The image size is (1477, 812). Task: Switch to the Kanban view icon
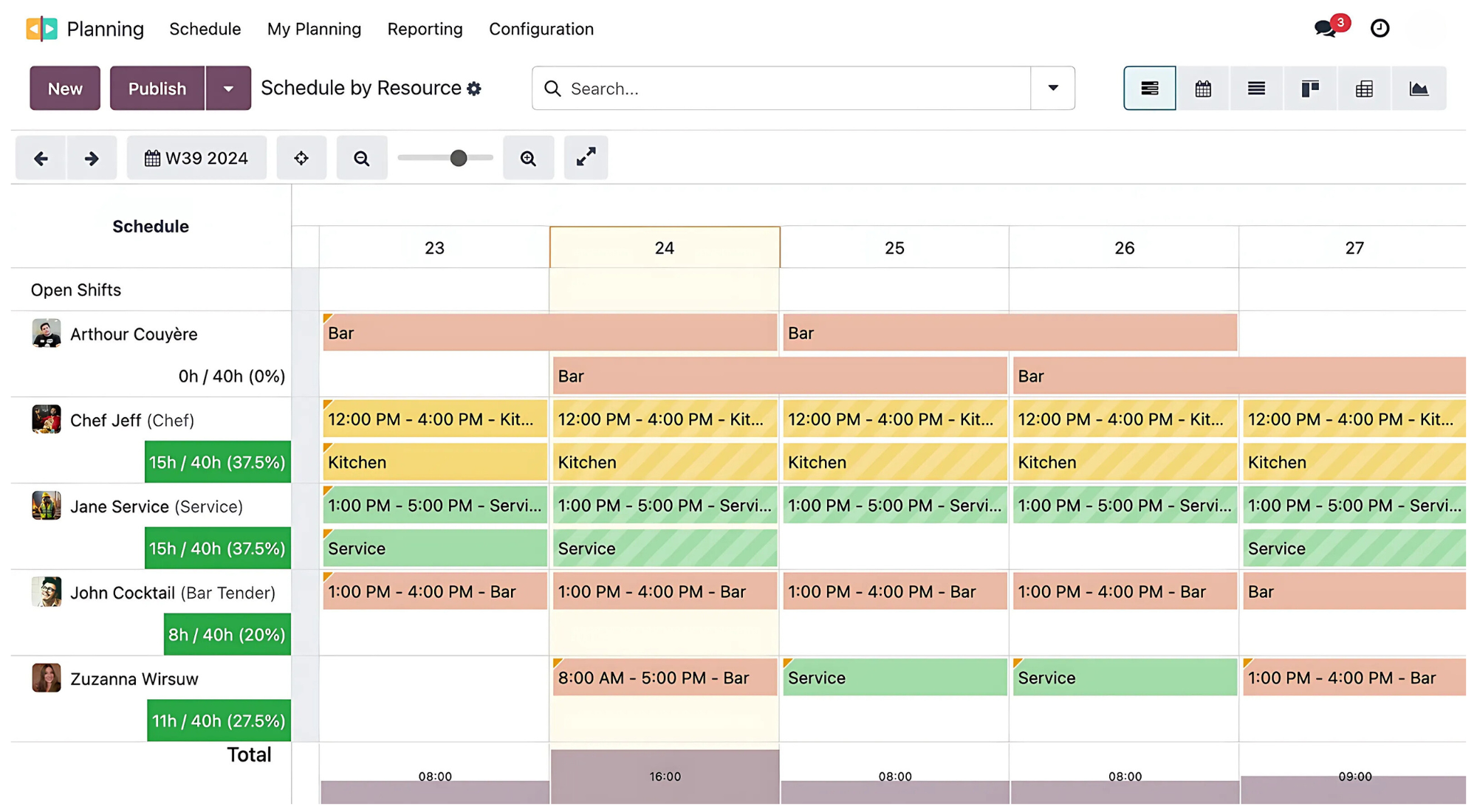1310,89
